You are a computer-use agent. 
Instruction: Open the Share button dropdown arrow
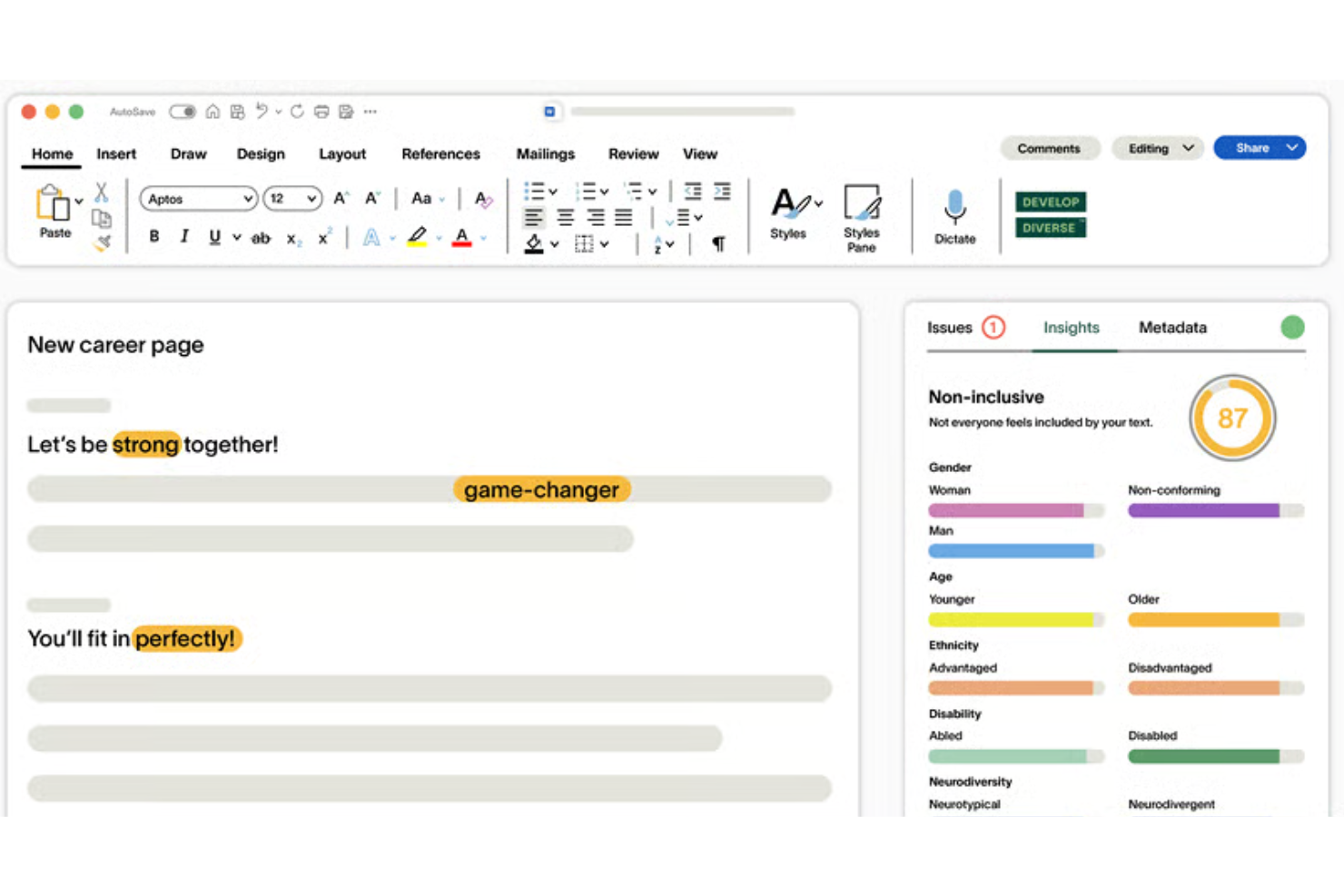1291,148
